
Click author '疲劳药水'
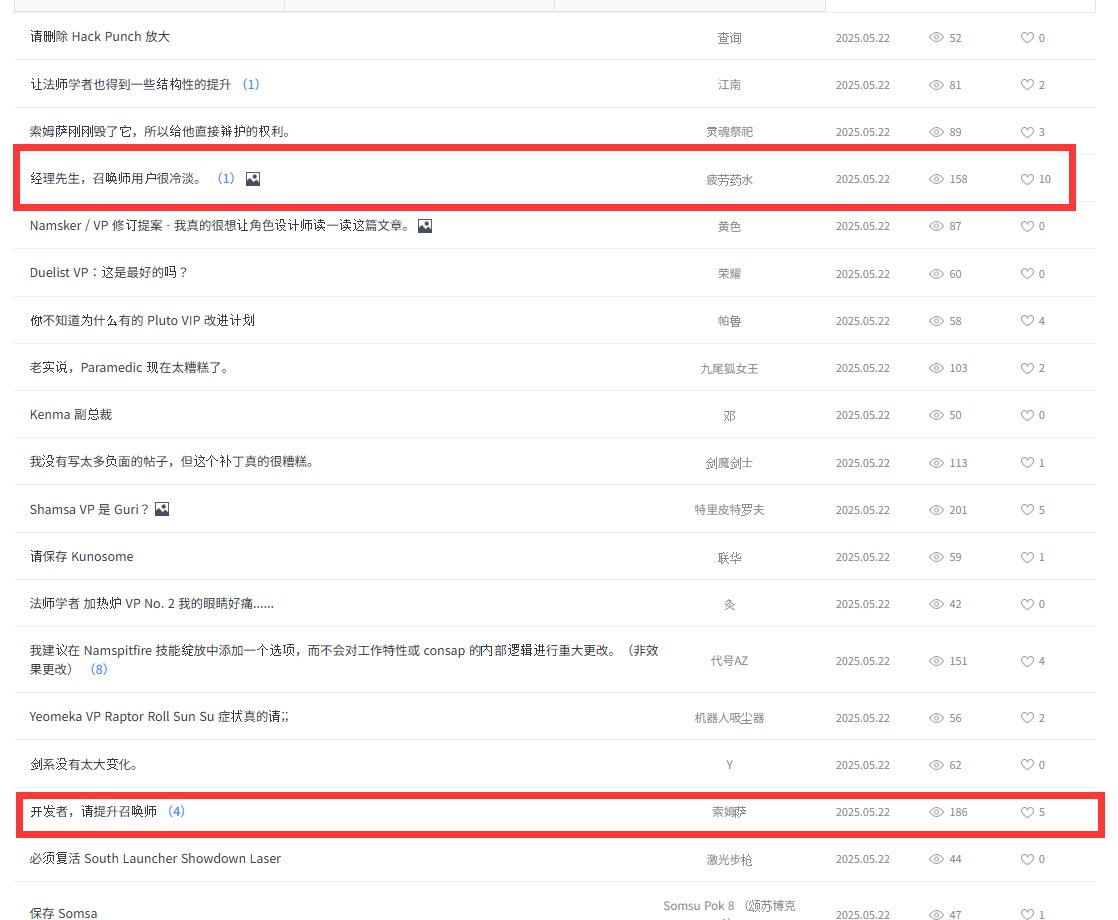[729, 180]
